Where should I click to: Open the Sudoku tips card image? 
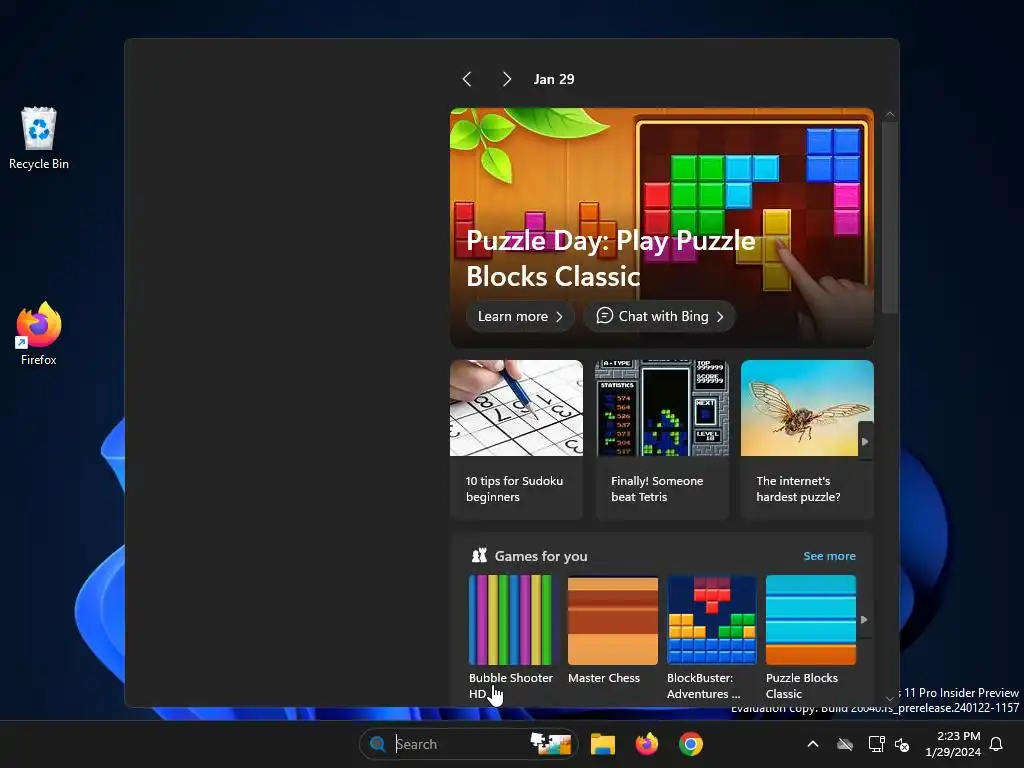(x=516, y=408)
